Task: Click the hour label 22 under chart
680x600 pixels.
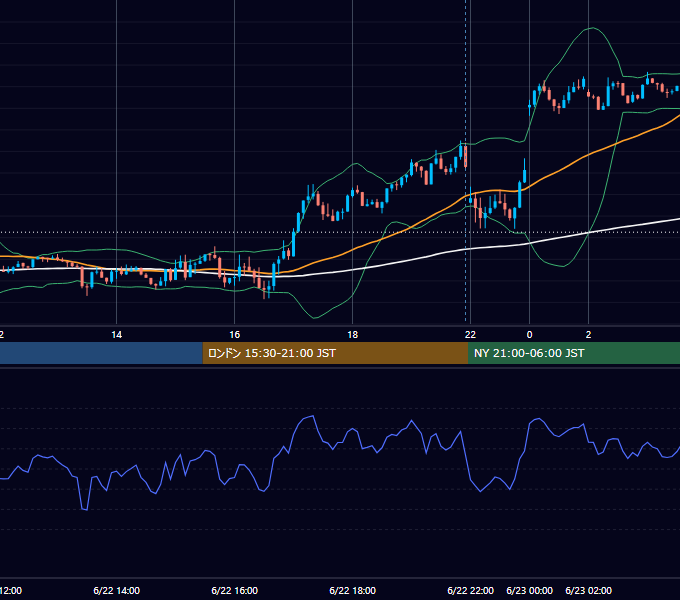Action: click(x=470, y=335)
